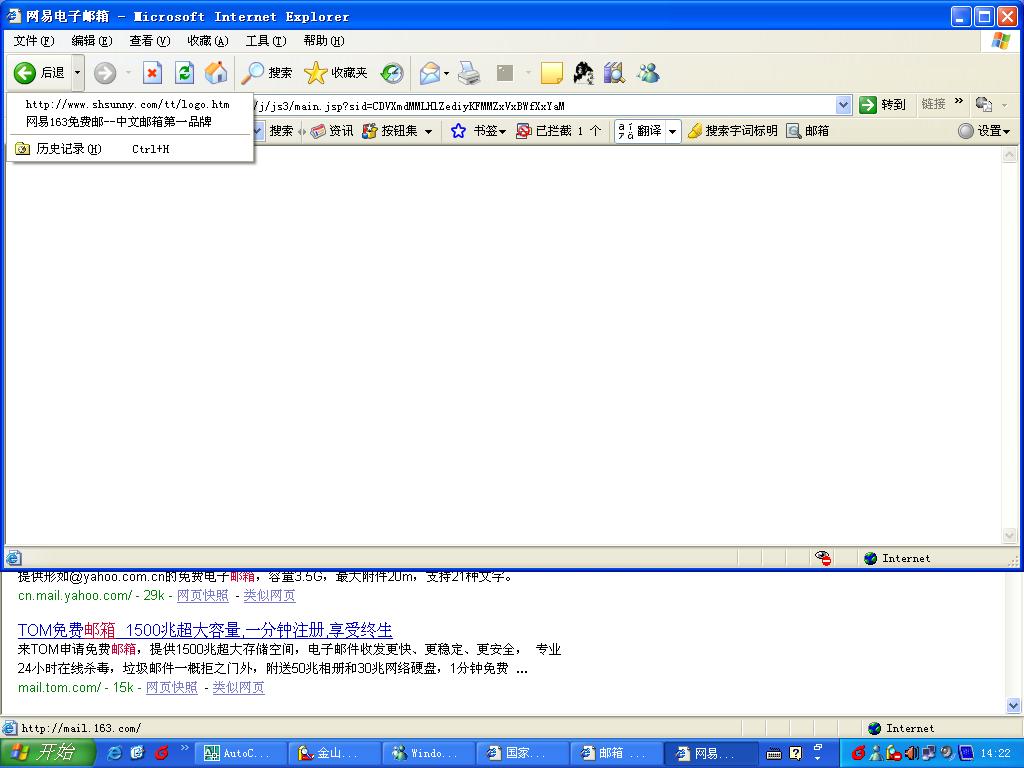Click the greyed Forward arrow button
The width and height of the screenshot is (1024, 768).
[x=104, y=72]
